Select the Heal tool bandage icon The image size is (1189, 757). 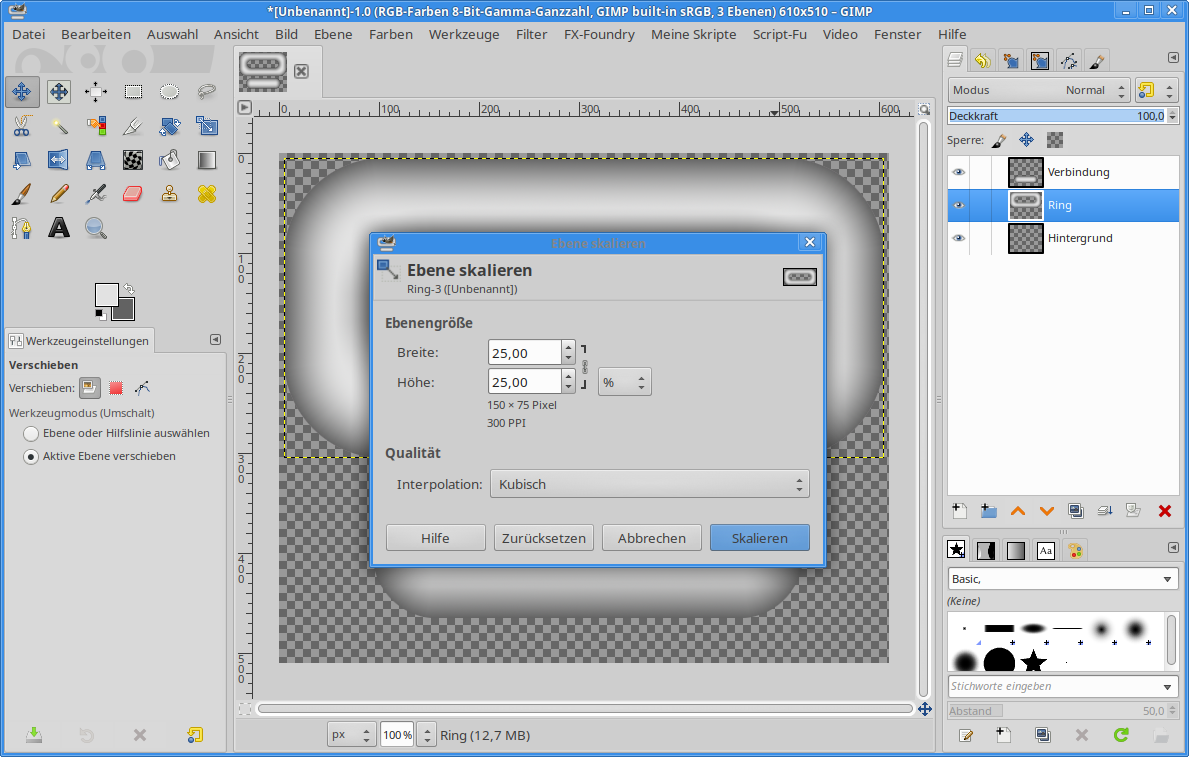(x=207, y=193)
